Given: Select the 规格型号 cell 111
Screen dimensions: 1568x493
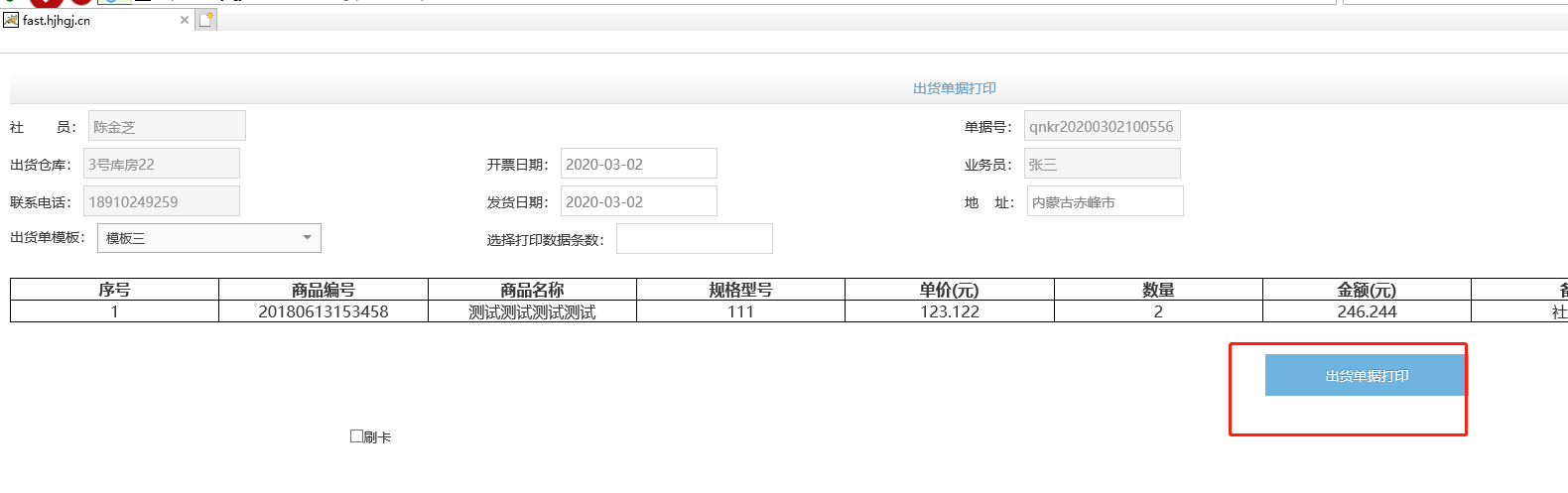Looking at the screenshot, I should point(740,311).
